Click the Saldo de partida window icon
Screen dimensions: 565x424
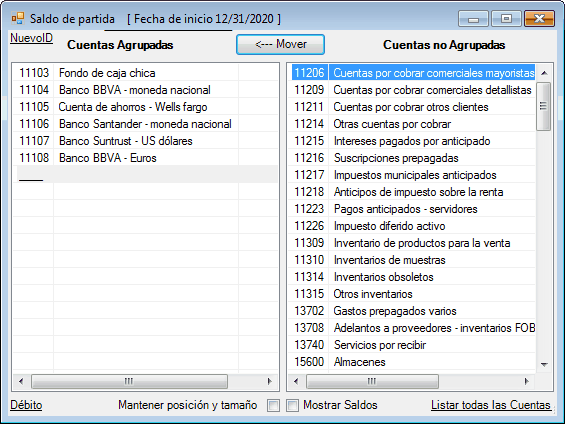18,18
